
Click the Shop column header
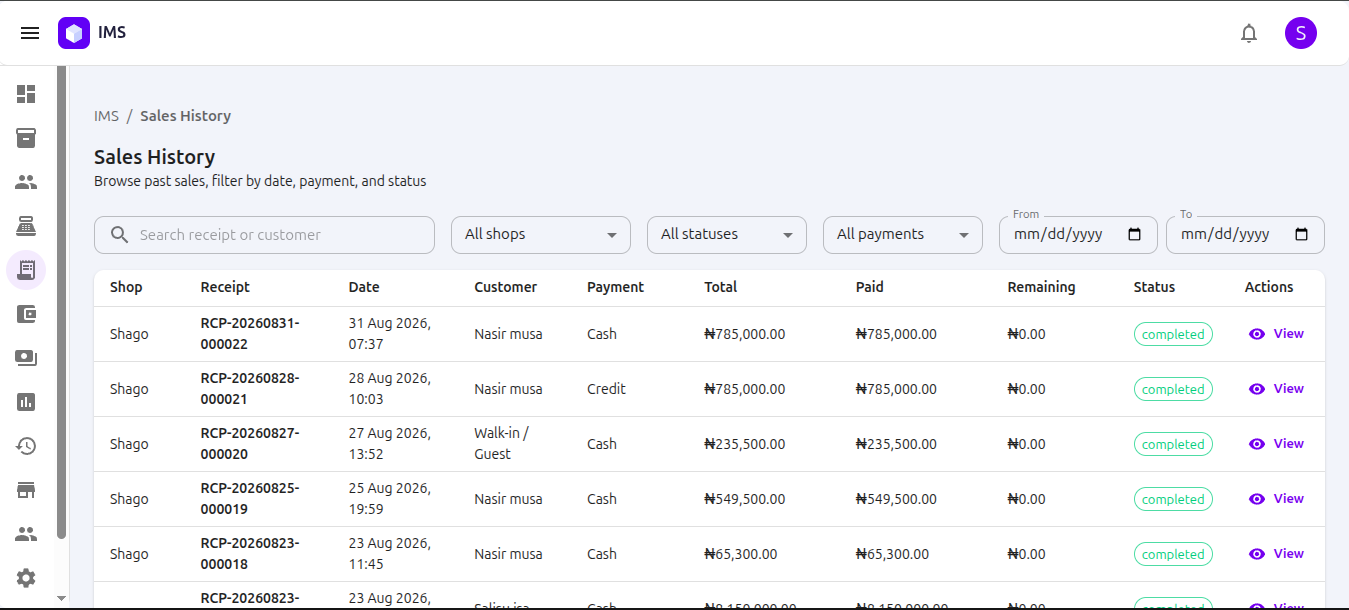pos(126,287)
